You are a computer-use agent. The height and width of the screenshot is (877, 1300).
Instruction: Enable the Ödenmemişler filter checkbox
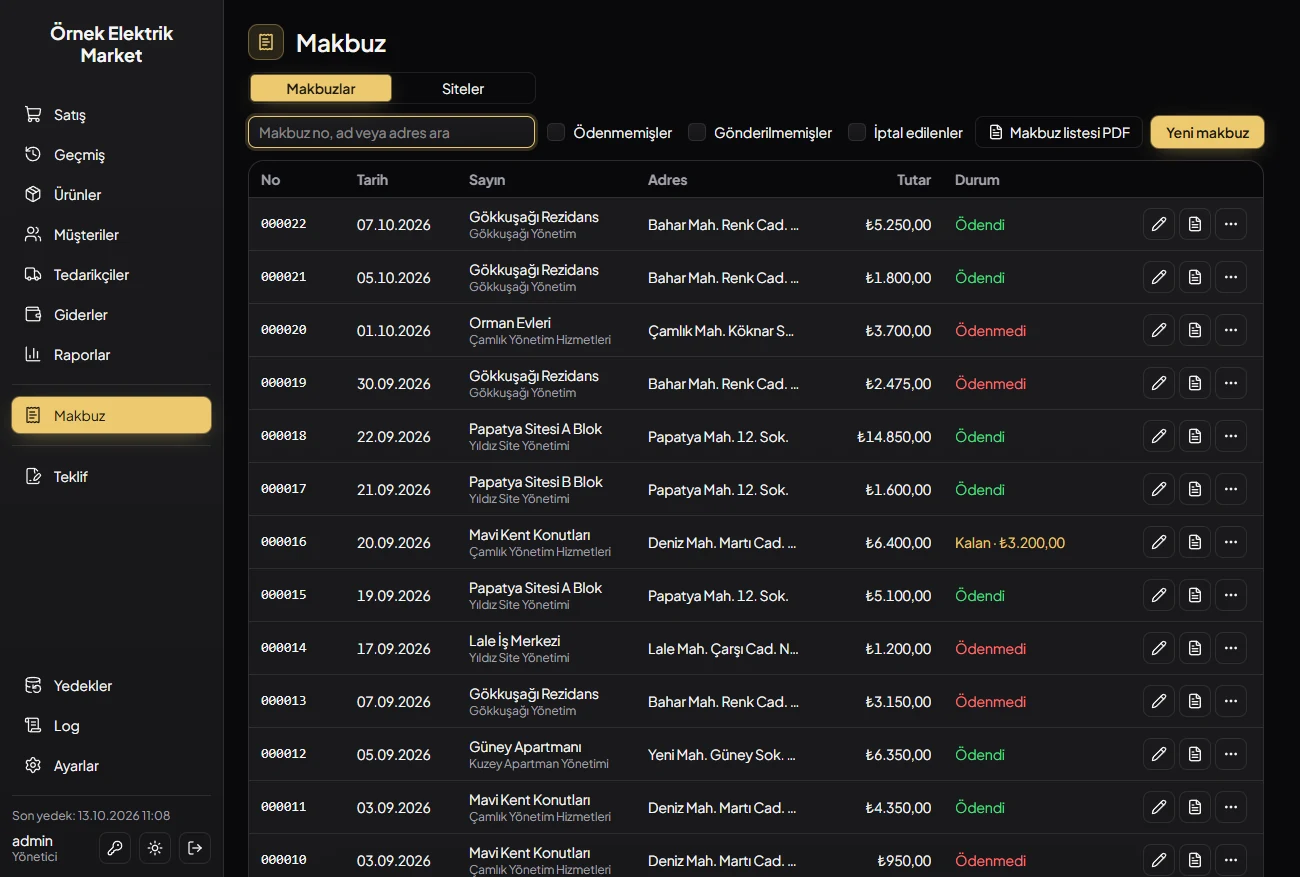pyautogui.click(x=556, y=132)
